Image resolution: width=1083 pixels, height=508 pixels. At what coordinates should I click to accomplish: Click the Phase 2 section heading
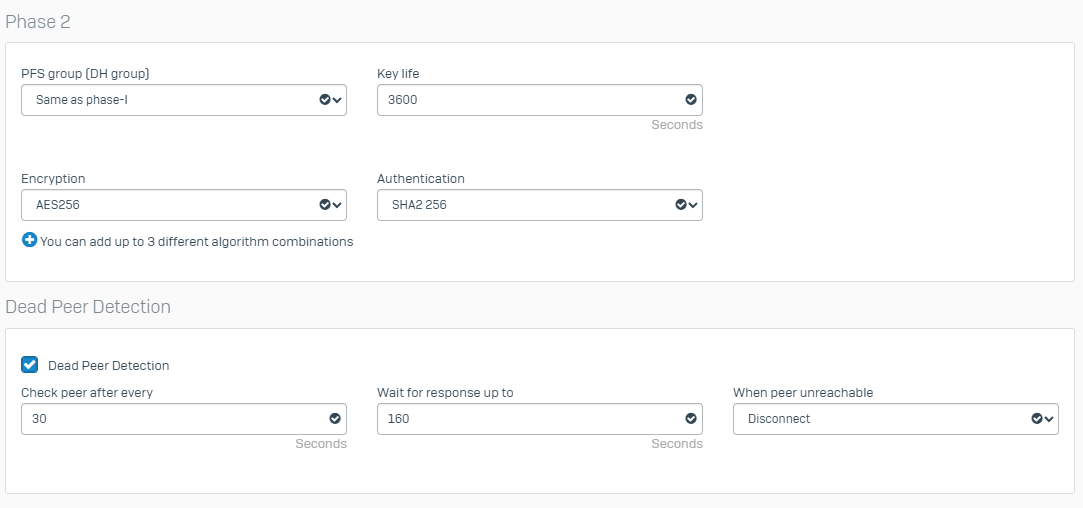click(38, 21)
